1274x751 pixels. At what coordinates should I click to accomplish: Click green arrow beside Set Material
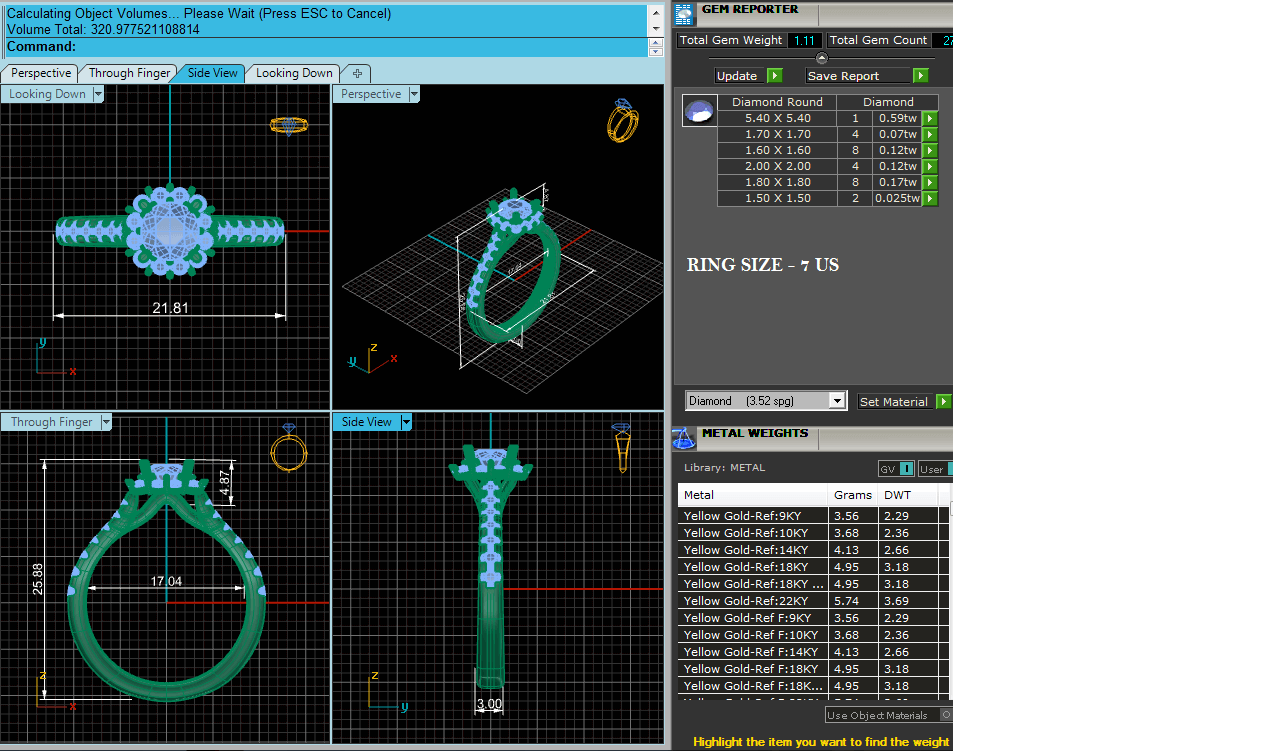[x=943, y=401]
